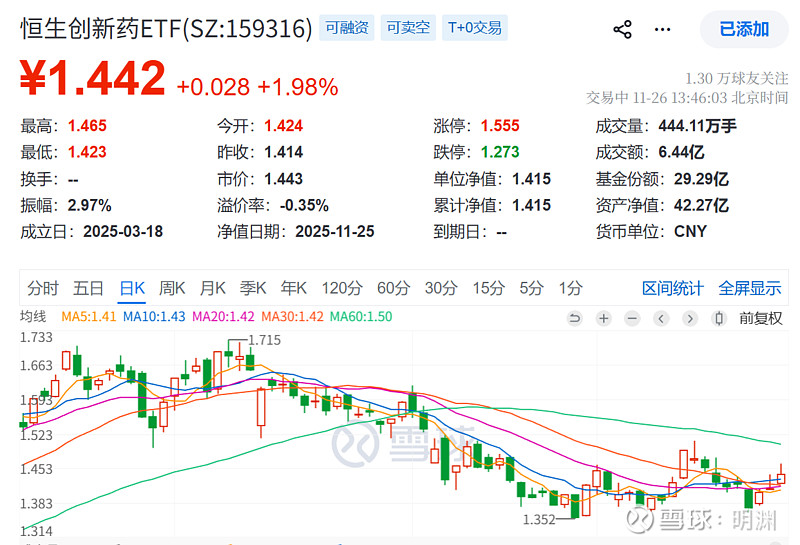
Task: Switch to the 1分 chart interval
Action: pos(570,288)
